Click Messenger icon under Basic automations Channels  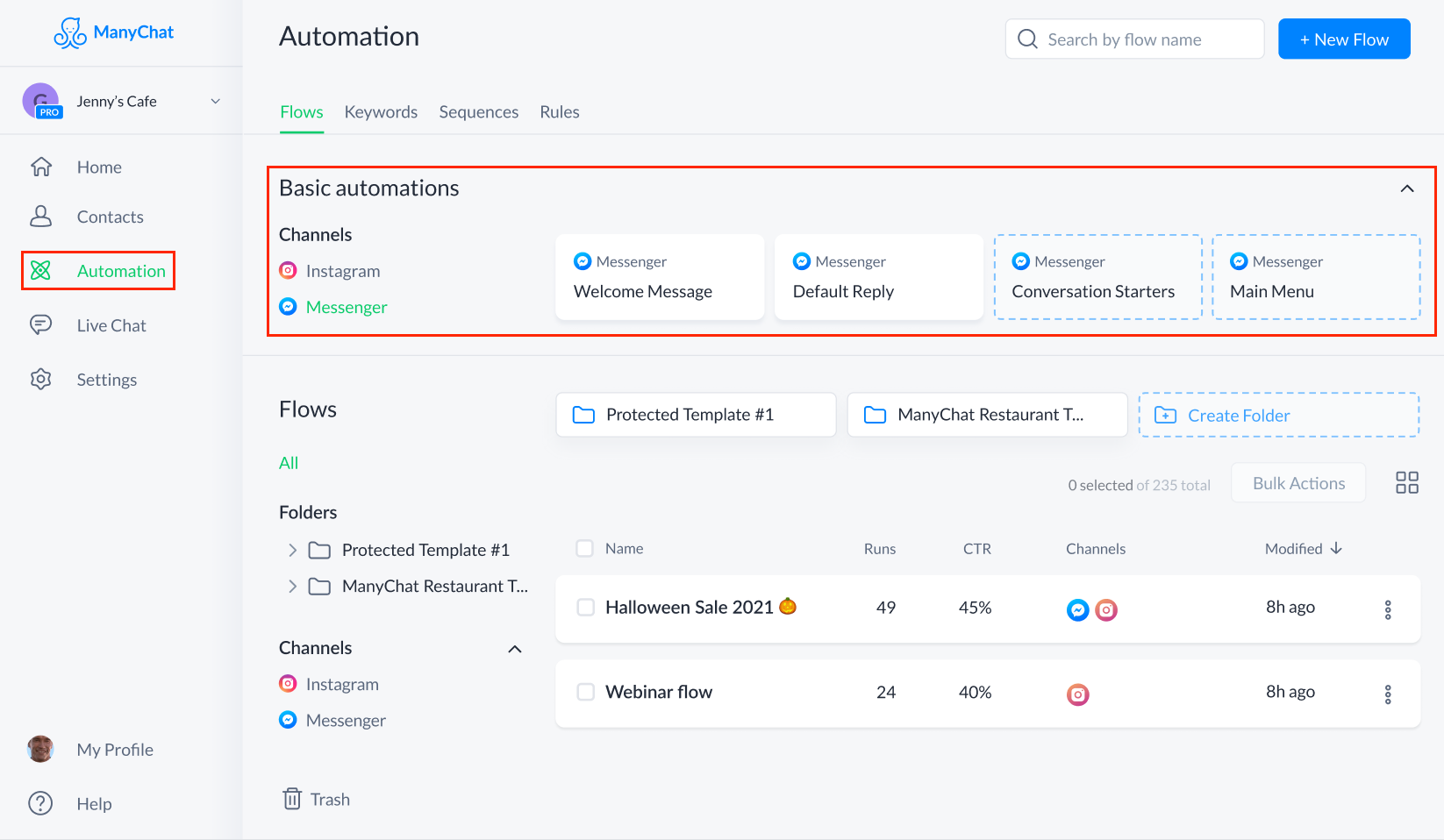(x=288, y=306)
